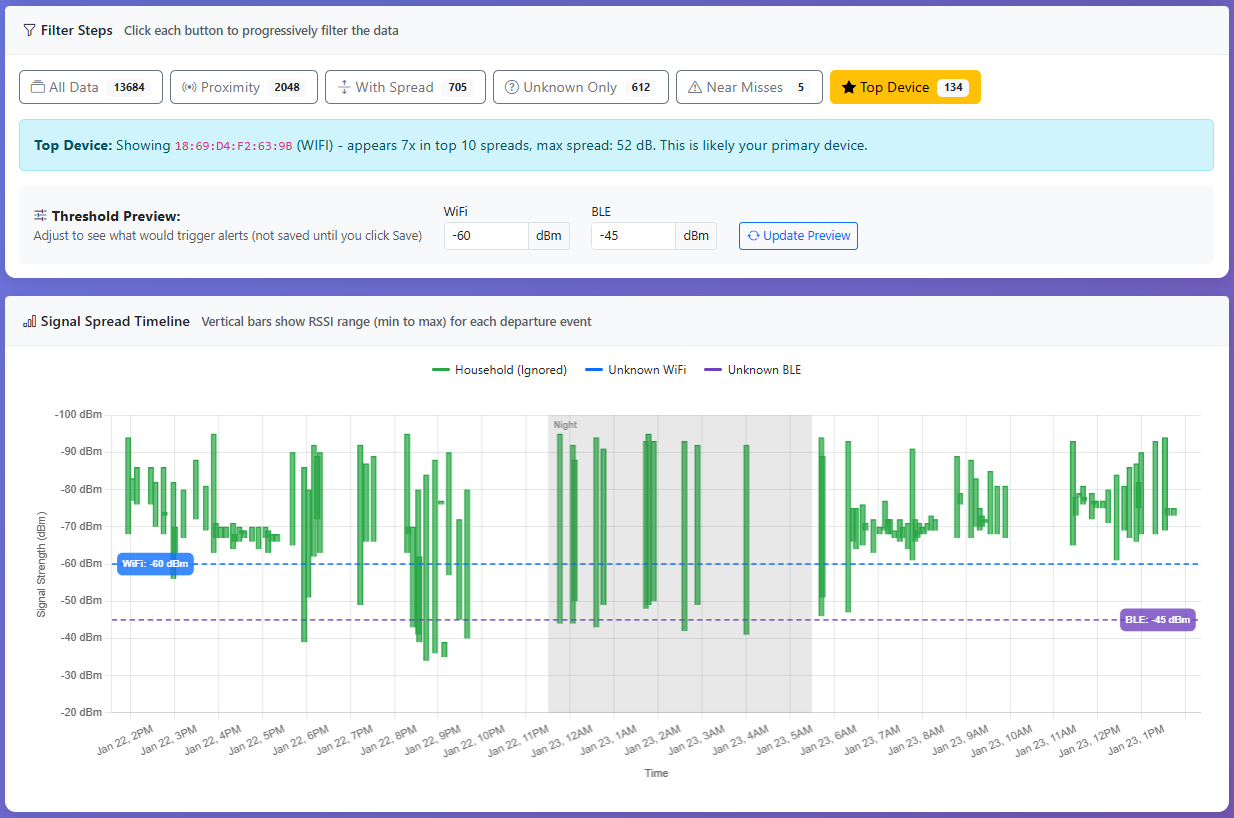Click the funnel icon beside Filter Steps
The height and width of the screenshot is (818, 1234).
click(29, 31)
